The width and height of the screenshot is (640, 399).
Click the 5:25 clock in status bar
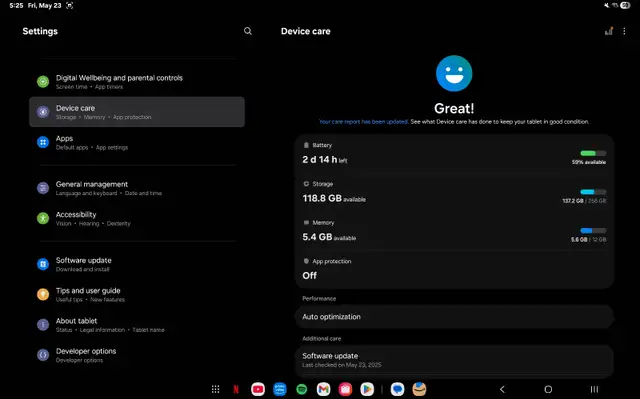(x=16, y=5)
